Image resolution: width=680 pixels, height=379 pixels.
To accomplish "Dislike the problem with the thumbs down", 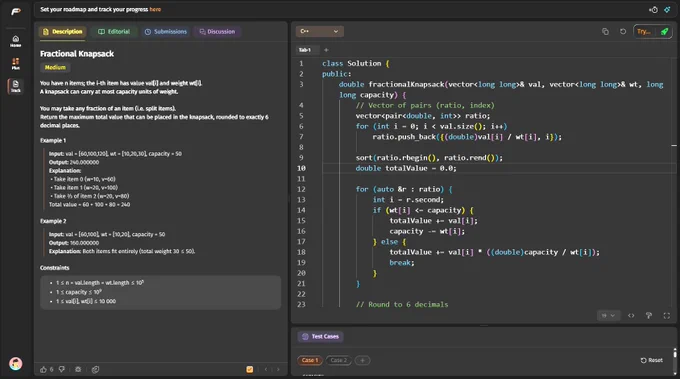I will [62, 369].
